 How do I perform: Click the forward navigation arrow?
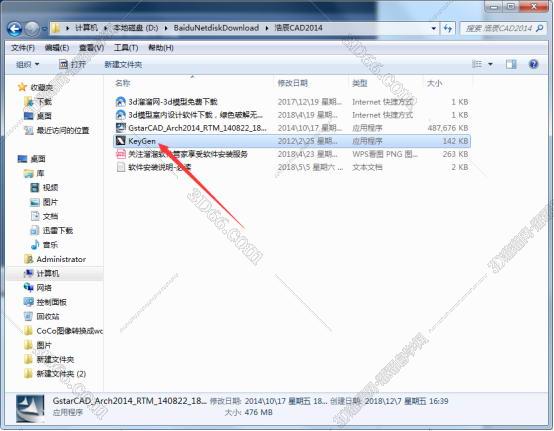[32, 29]
